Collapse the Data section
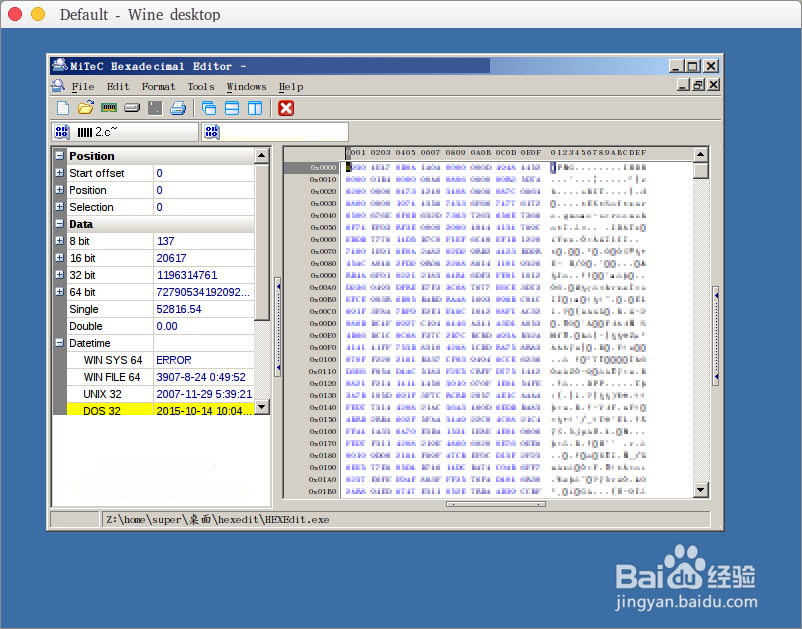The height and width of the screenshot is (629, 802). point(60,223)
